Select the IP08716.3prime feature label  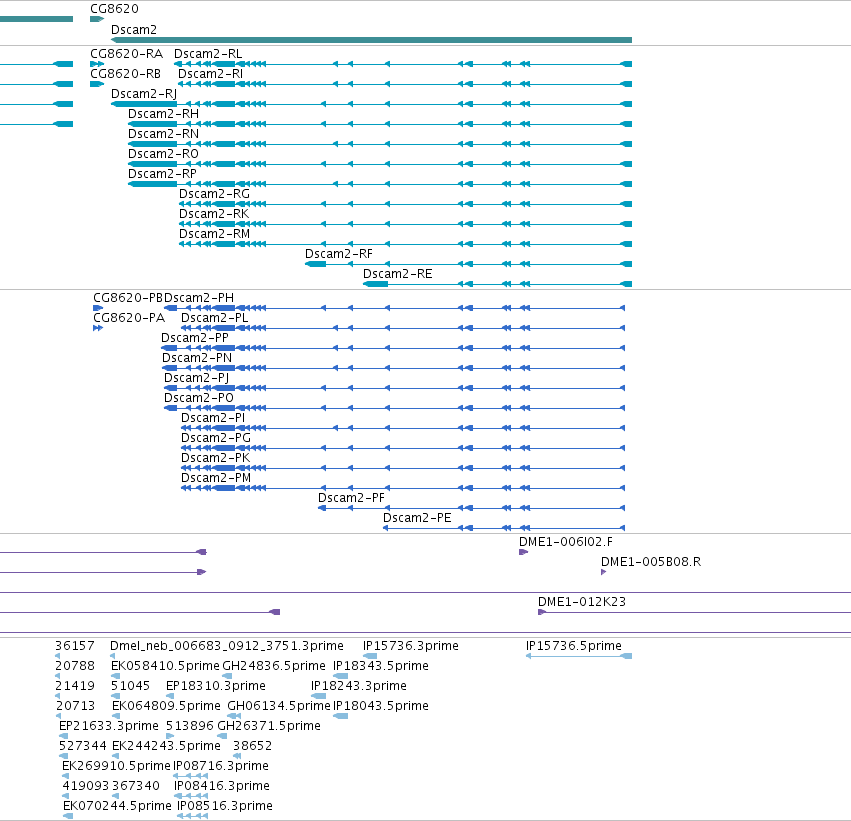pos(221,766)
